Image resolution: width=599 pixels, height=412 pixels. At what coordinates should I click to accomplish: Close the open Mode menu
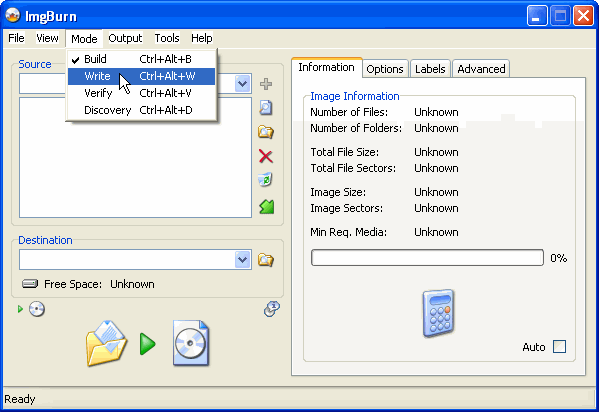[x=84, y=39]
